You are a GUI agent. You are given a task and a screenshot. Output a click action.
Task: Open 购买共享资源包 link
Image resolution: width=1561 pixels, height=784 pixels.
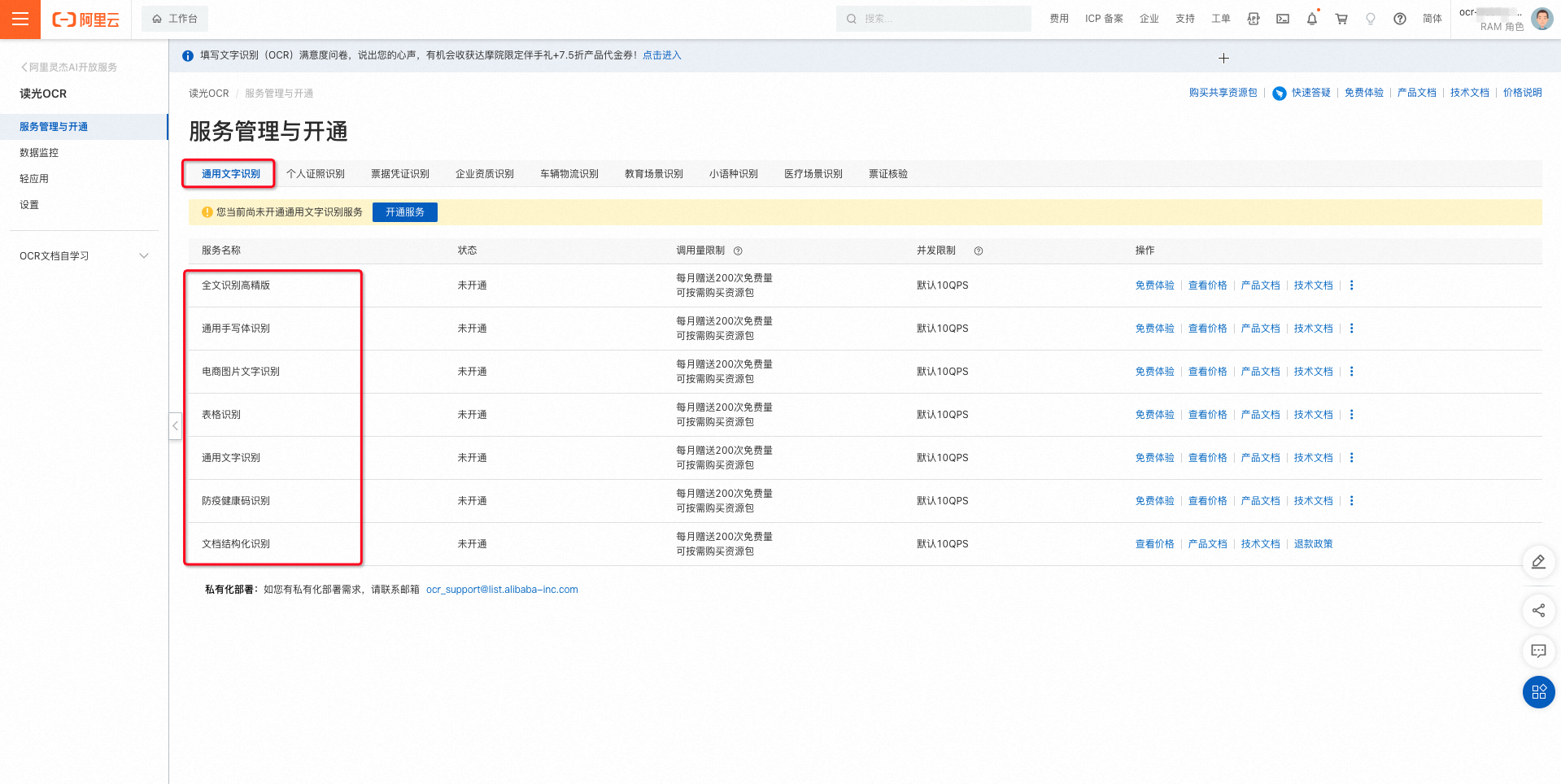click(1223, 93)
